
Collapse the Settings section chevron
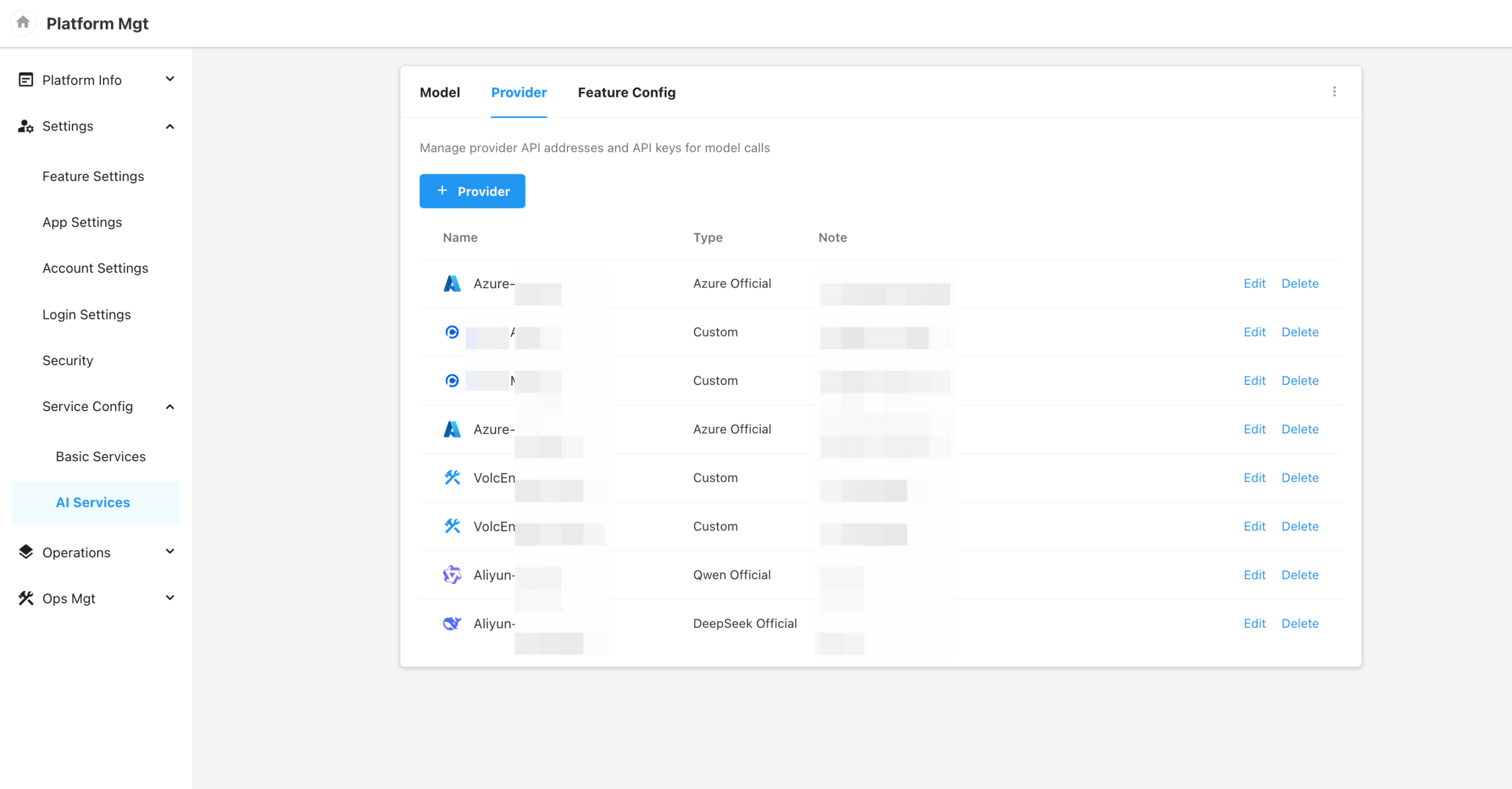[170, 126]
